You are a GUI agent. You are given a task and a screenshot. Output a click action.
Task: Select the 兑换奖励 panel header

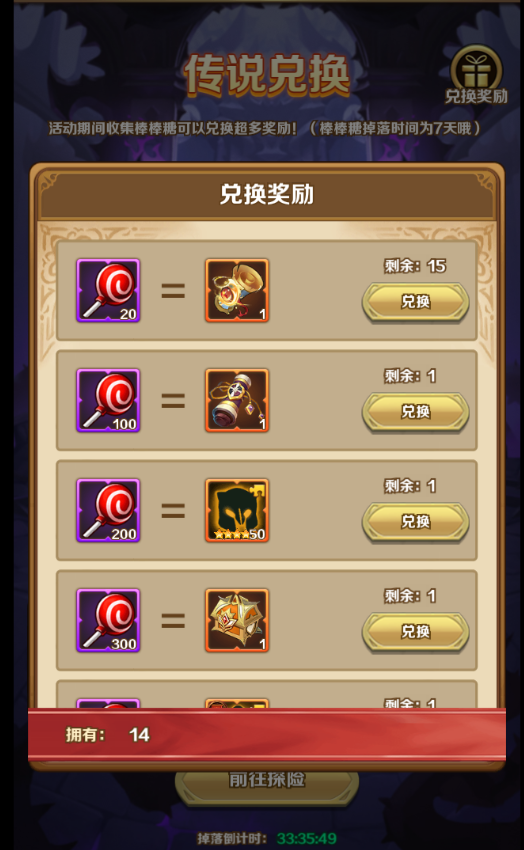(x=267, y=194)
